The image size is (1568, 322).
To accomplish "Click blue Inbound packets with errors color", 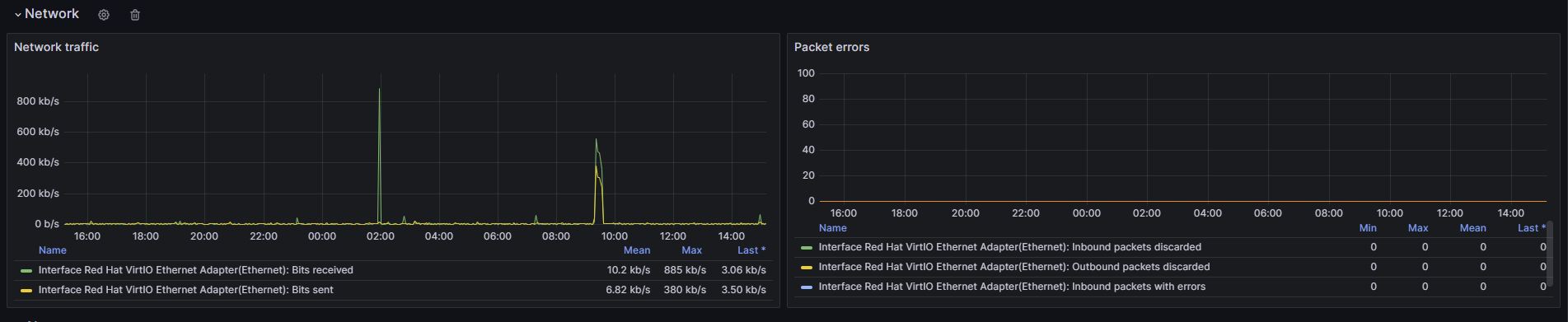I will pyautogui.click(x=807, y=287).
